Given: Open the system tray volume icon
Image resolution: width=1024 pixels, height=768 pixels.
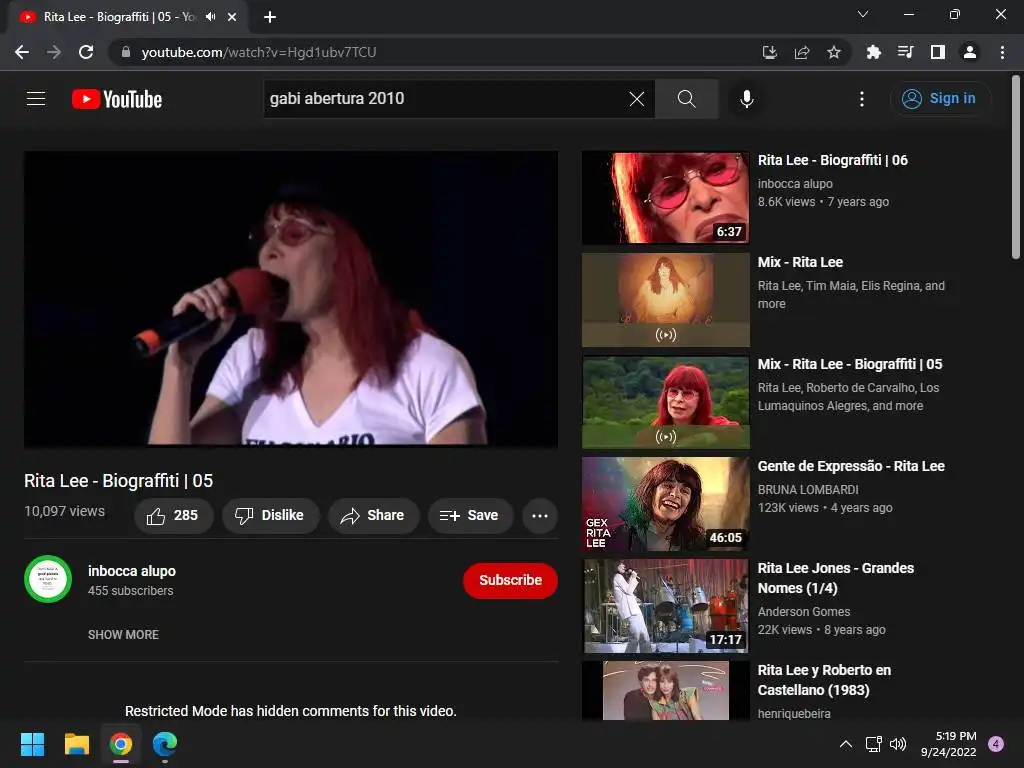Looking at the screenshot, I should 898,744.
